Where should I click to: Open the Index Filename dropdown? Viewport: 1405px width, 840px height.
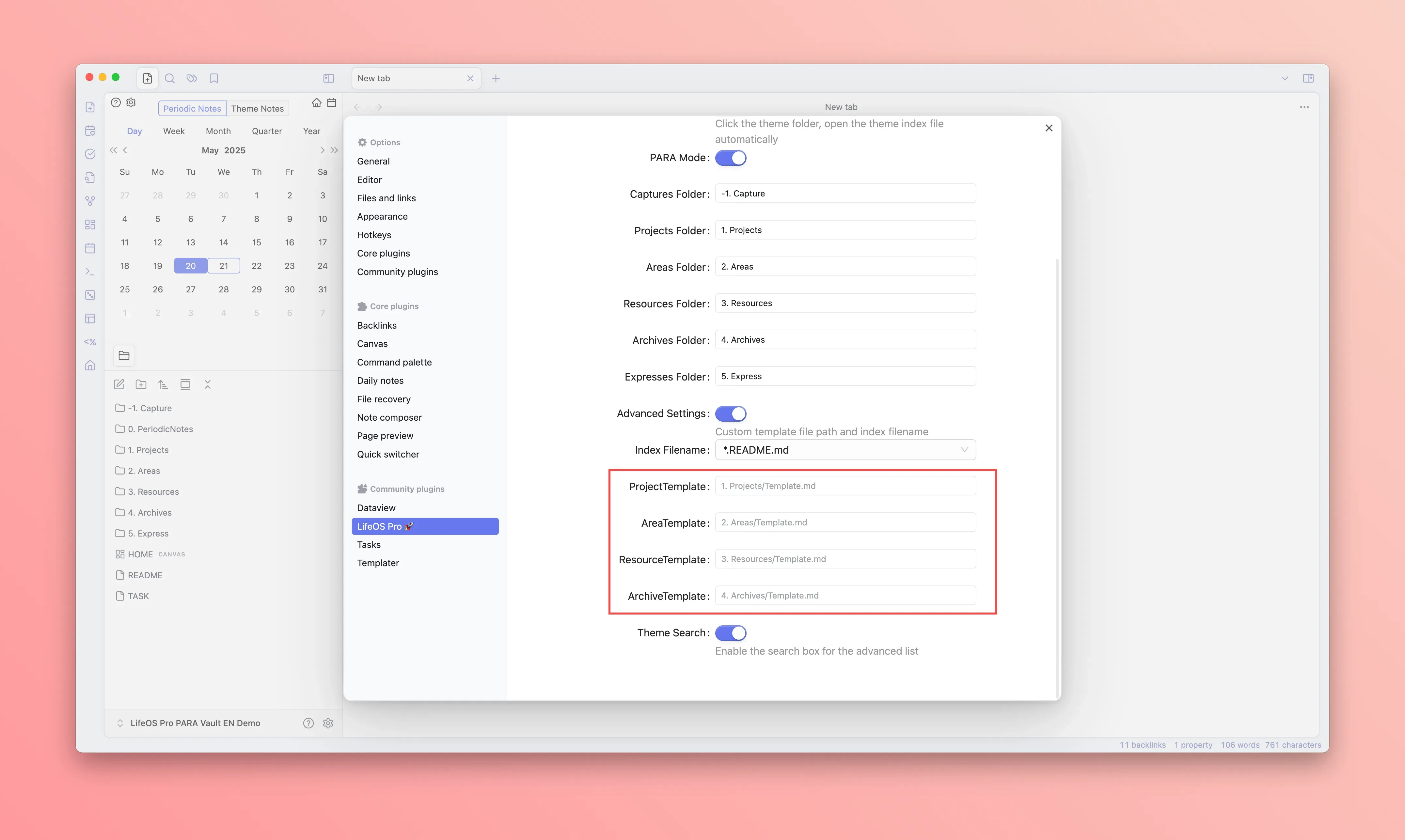[845, 450]
